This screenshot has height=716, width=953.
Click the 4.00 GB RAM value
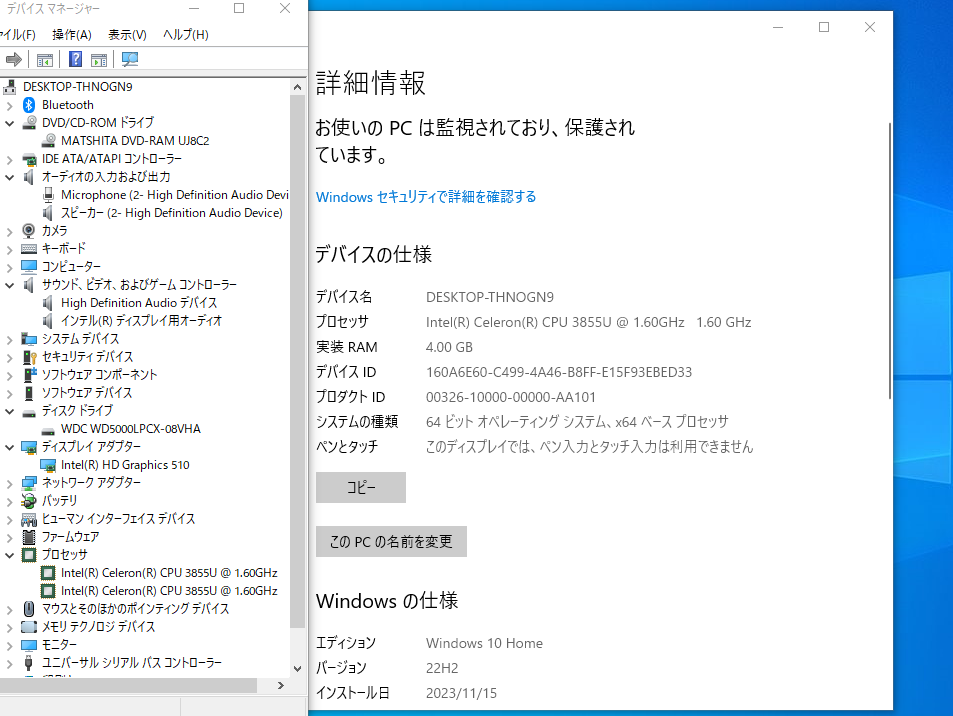(449, 347)
